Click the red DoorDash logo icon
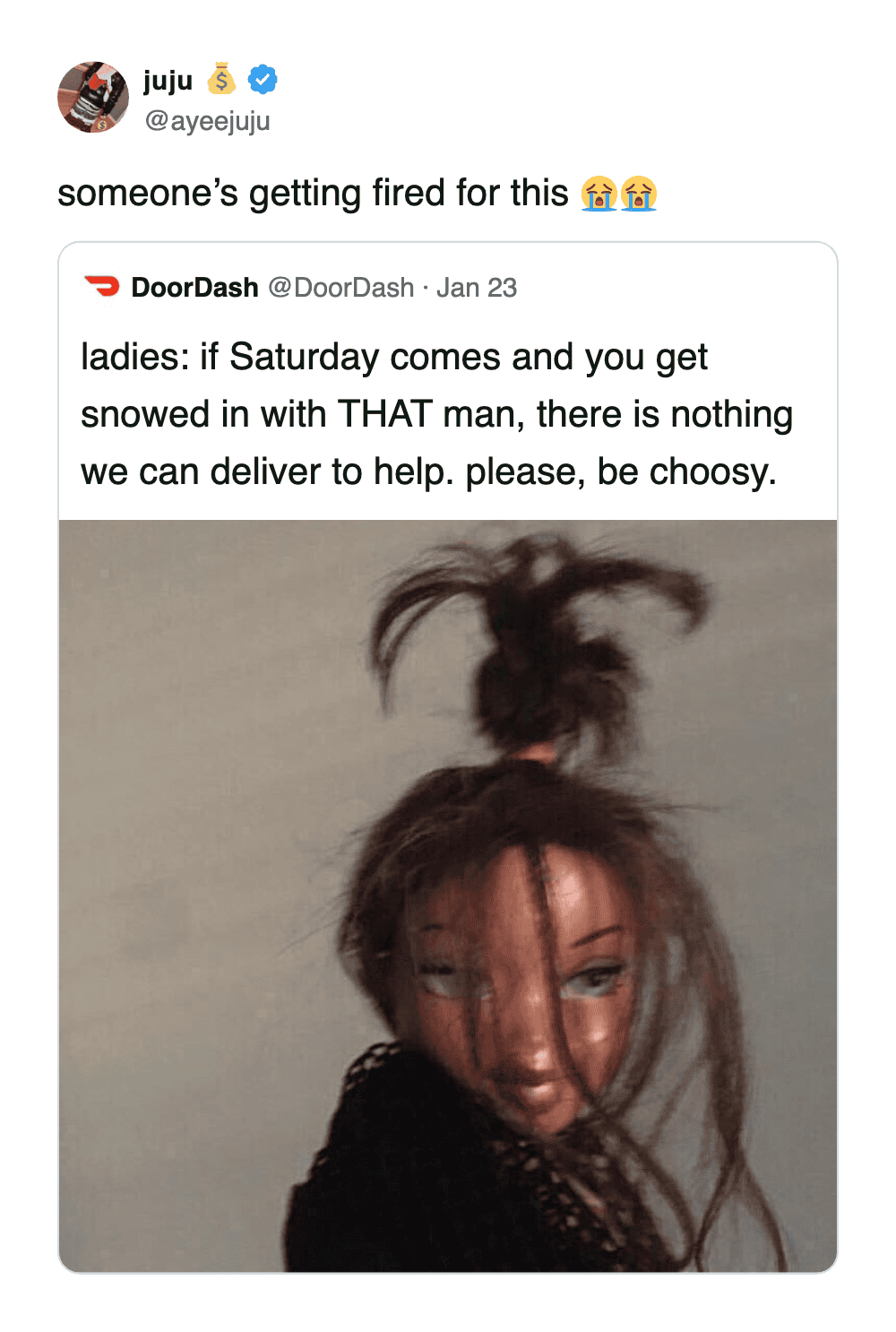Viewport: 896px width, 1332px height. 102,287
